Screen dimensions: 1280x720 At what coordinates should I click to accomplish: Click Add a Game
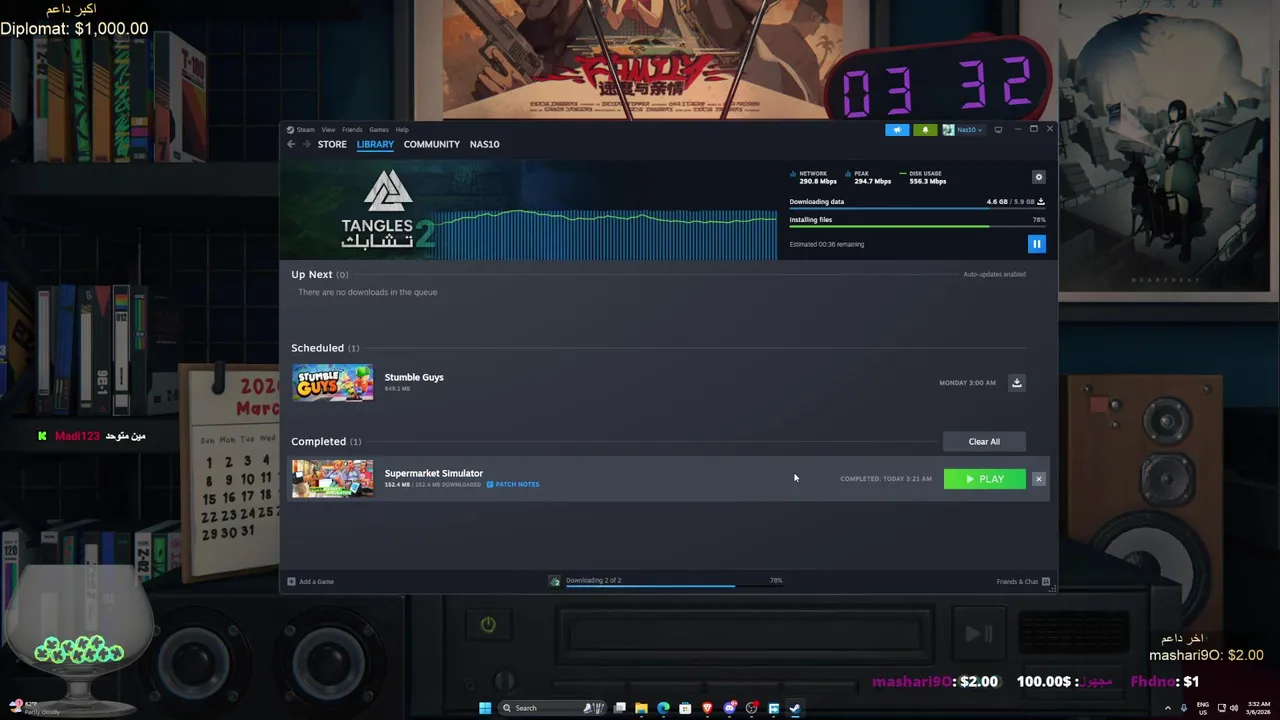coord(311,581)
